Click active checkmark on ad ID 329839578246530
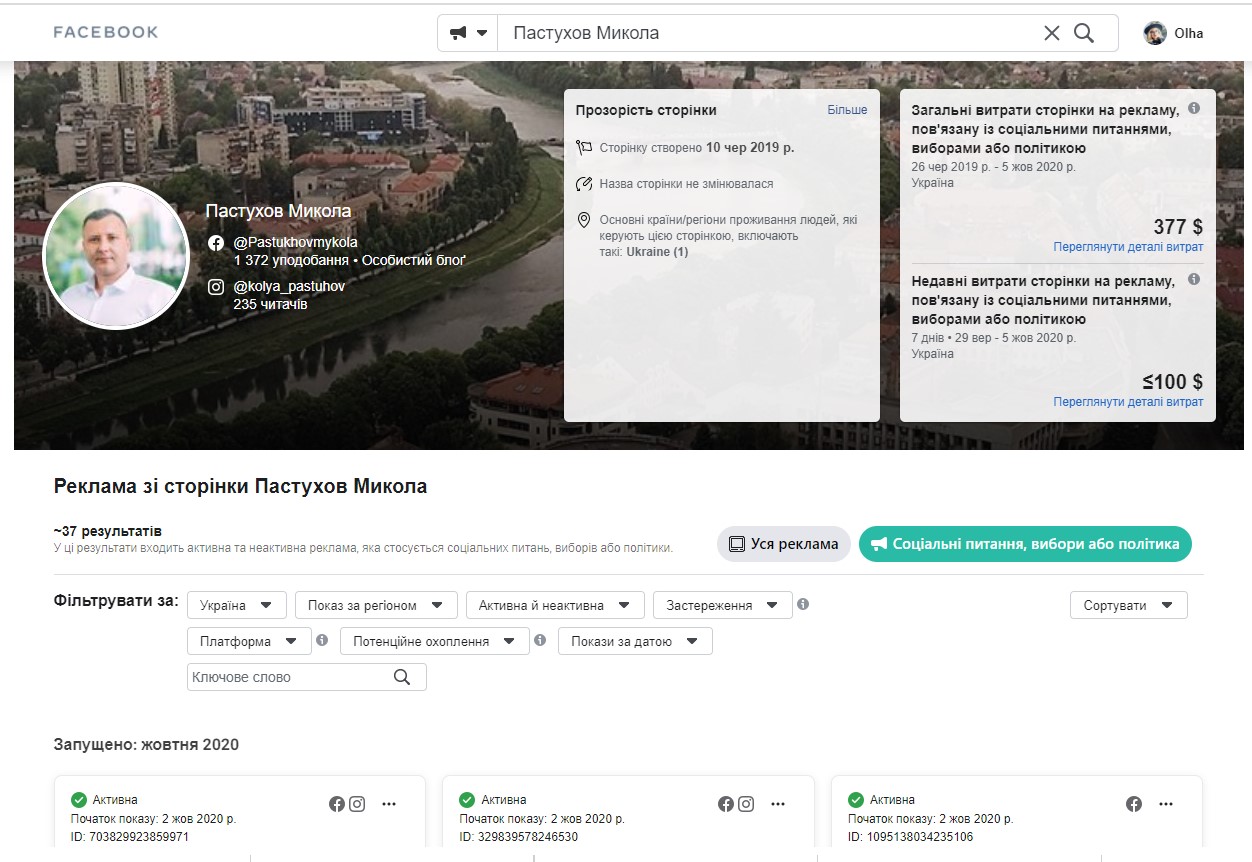Viewport: 1252px width, 862px height. (467, 800)
